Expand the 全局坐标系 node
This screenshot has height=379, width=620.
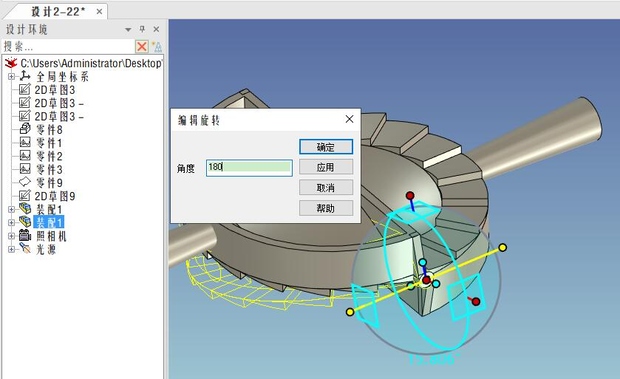point(11,76)
